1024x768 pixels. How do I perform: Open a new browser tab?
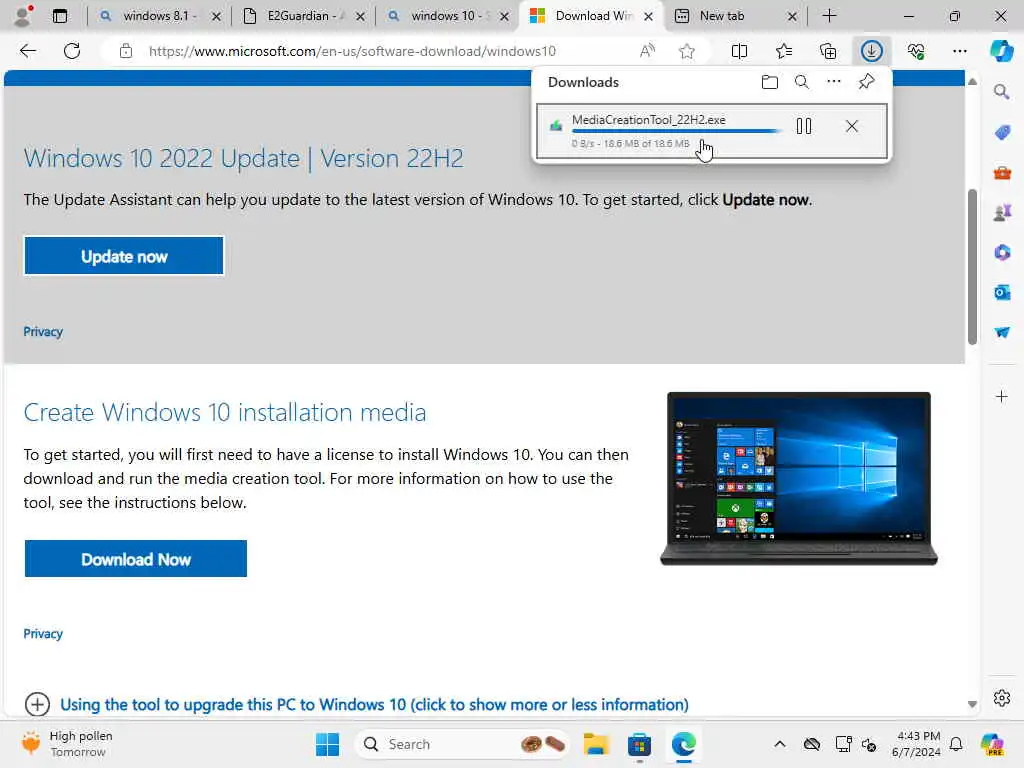(829, 16)
